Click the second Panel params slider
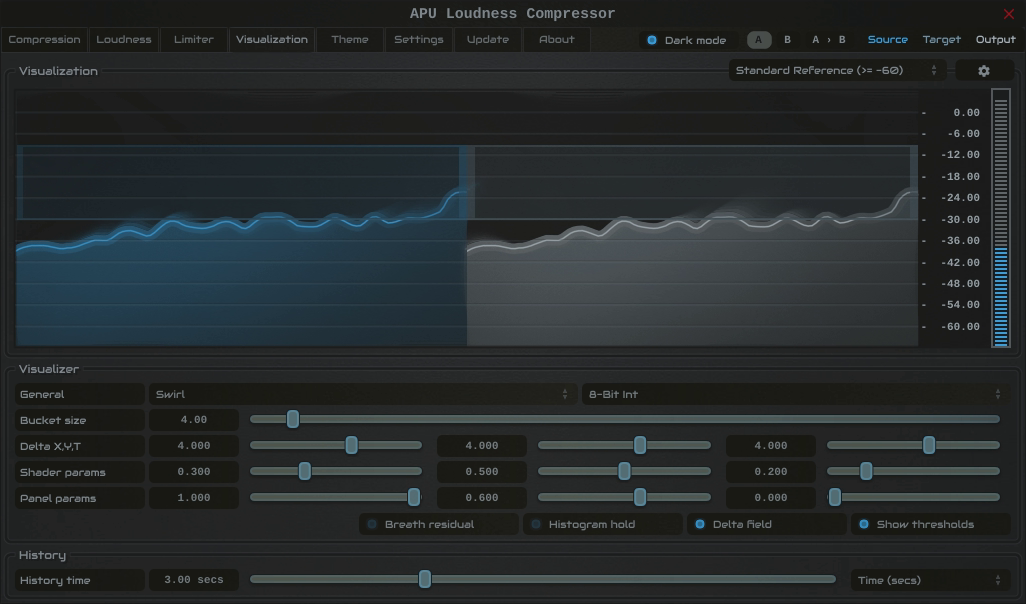Screen dimensions: 1026x604 [624, 497]
